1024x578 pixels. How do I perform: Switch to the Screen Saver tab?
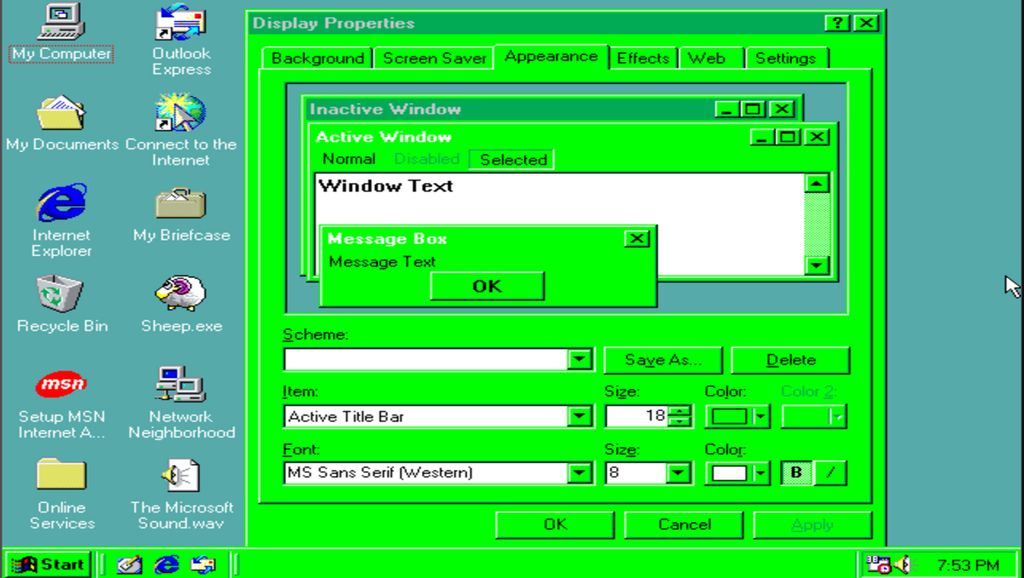434,58
